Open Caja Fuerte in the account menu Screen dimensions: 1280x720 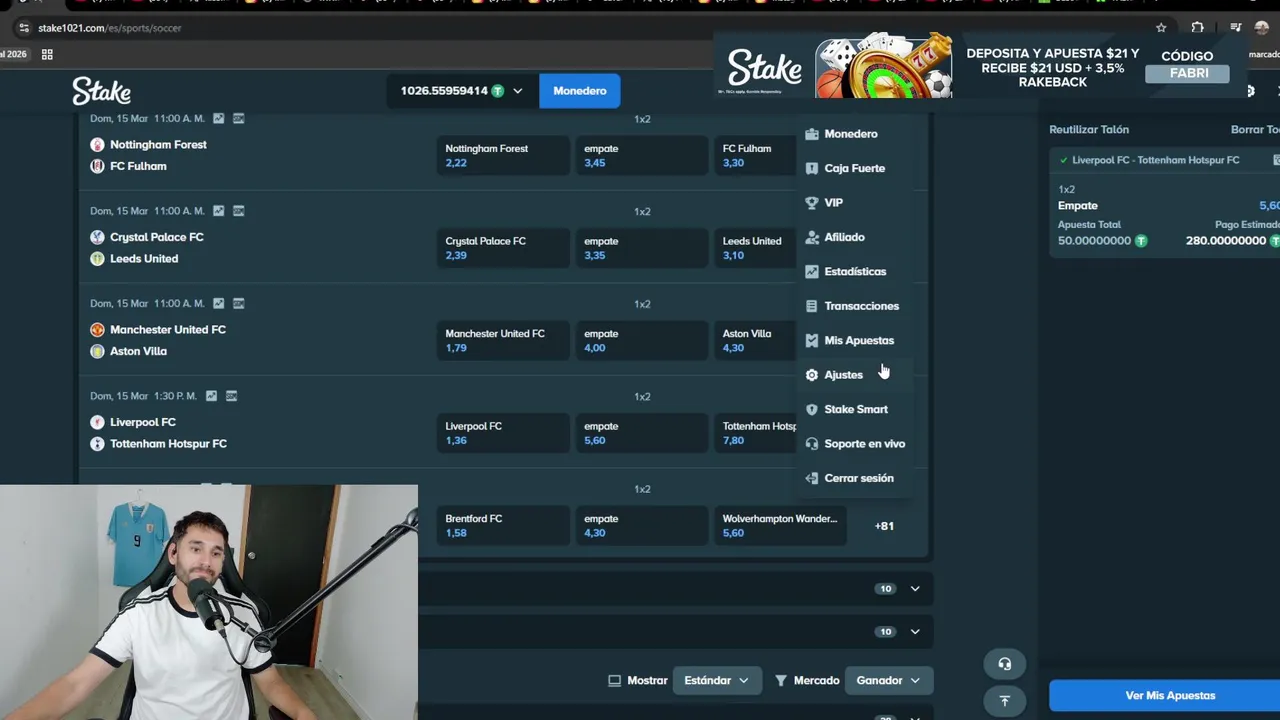pos(854,168)
